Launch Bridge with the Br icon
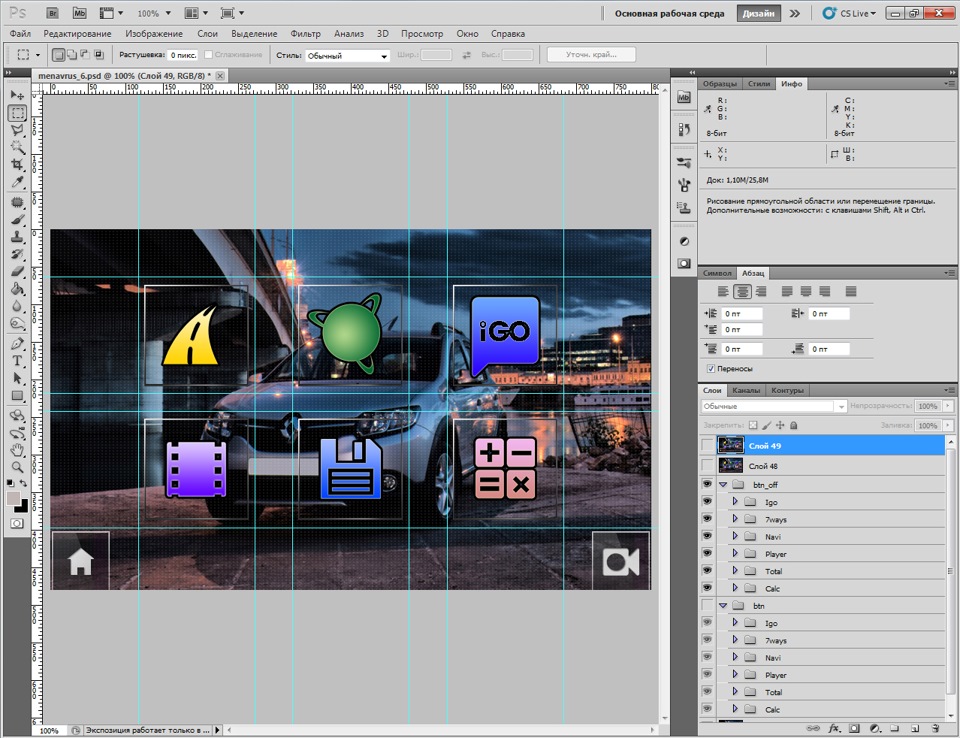This screenshot has width=960, height=738. (53, 13)
